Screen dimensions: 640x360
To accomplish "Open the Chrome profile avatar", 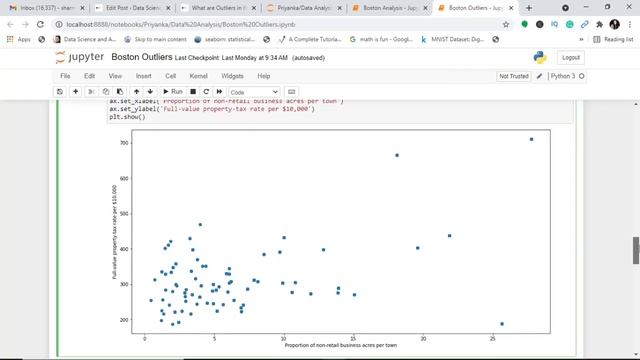I will click(x=615, y=24).
